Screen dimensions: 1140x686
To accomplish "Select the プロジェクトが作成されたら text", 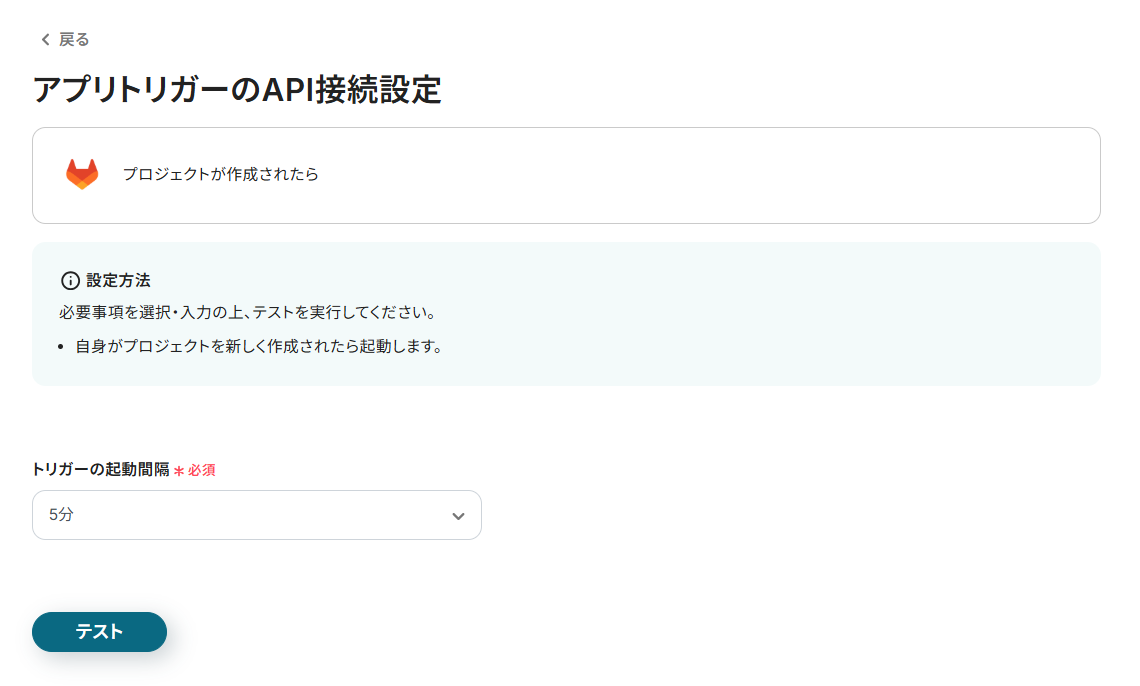I will (220, 174).
